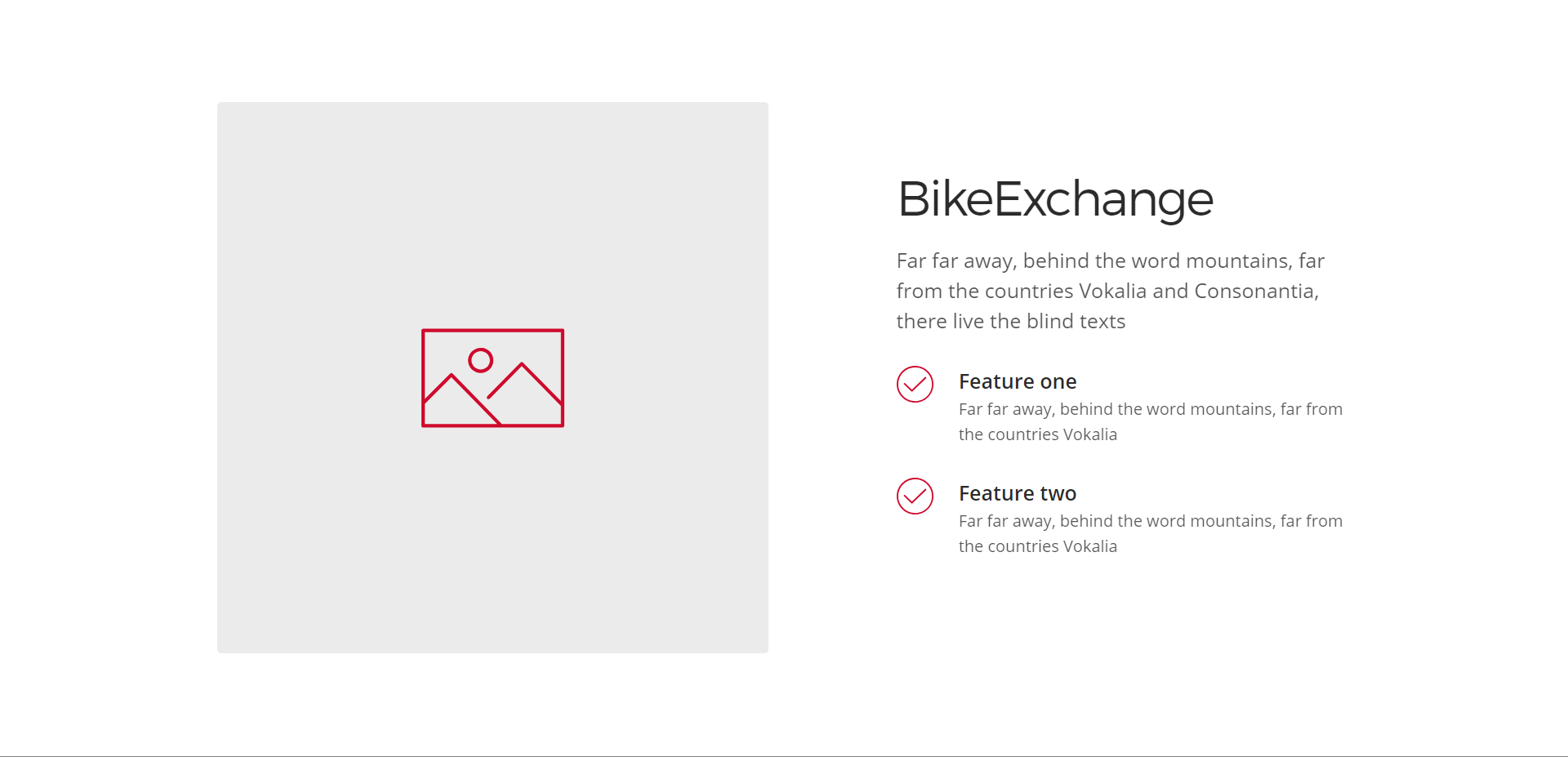Click 'Vokalia' in the Feature two description

pyautogui.click(x=1090, y=546)
